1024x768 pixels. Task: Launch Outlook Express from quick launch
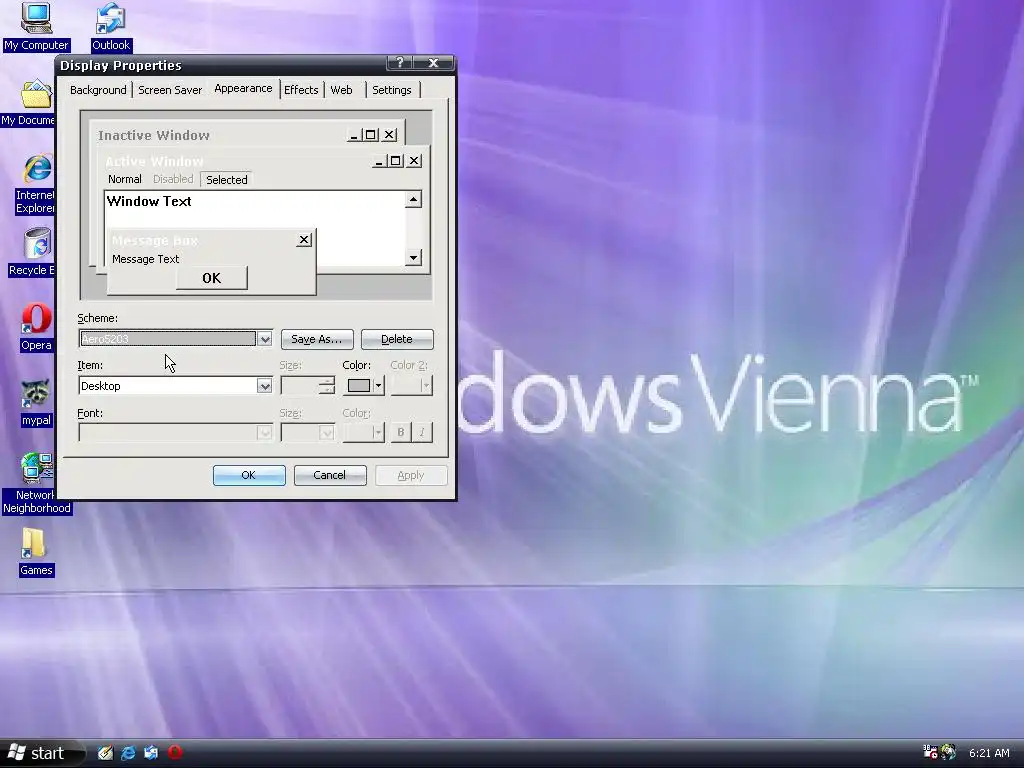click(151, 753)
